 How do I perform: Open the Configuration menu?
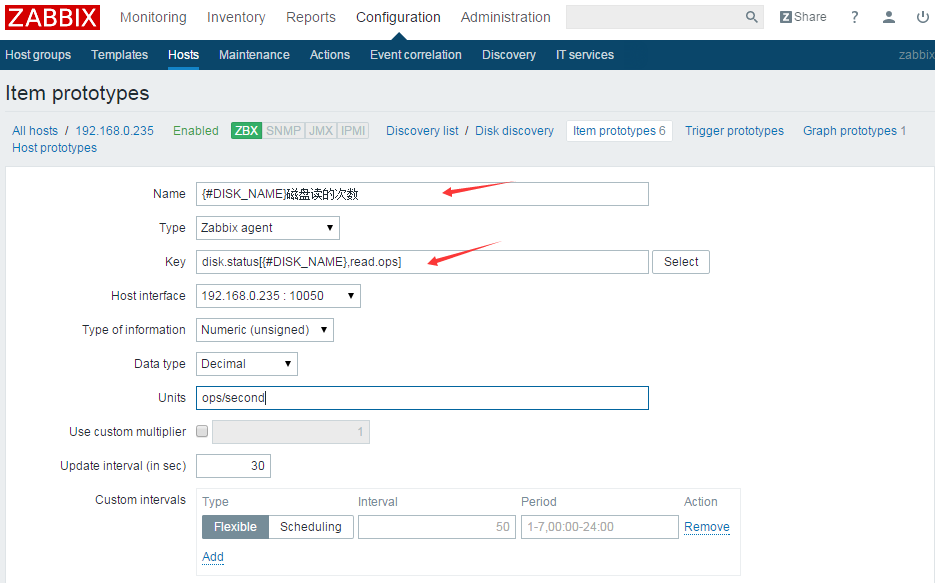tap(398, 17)
